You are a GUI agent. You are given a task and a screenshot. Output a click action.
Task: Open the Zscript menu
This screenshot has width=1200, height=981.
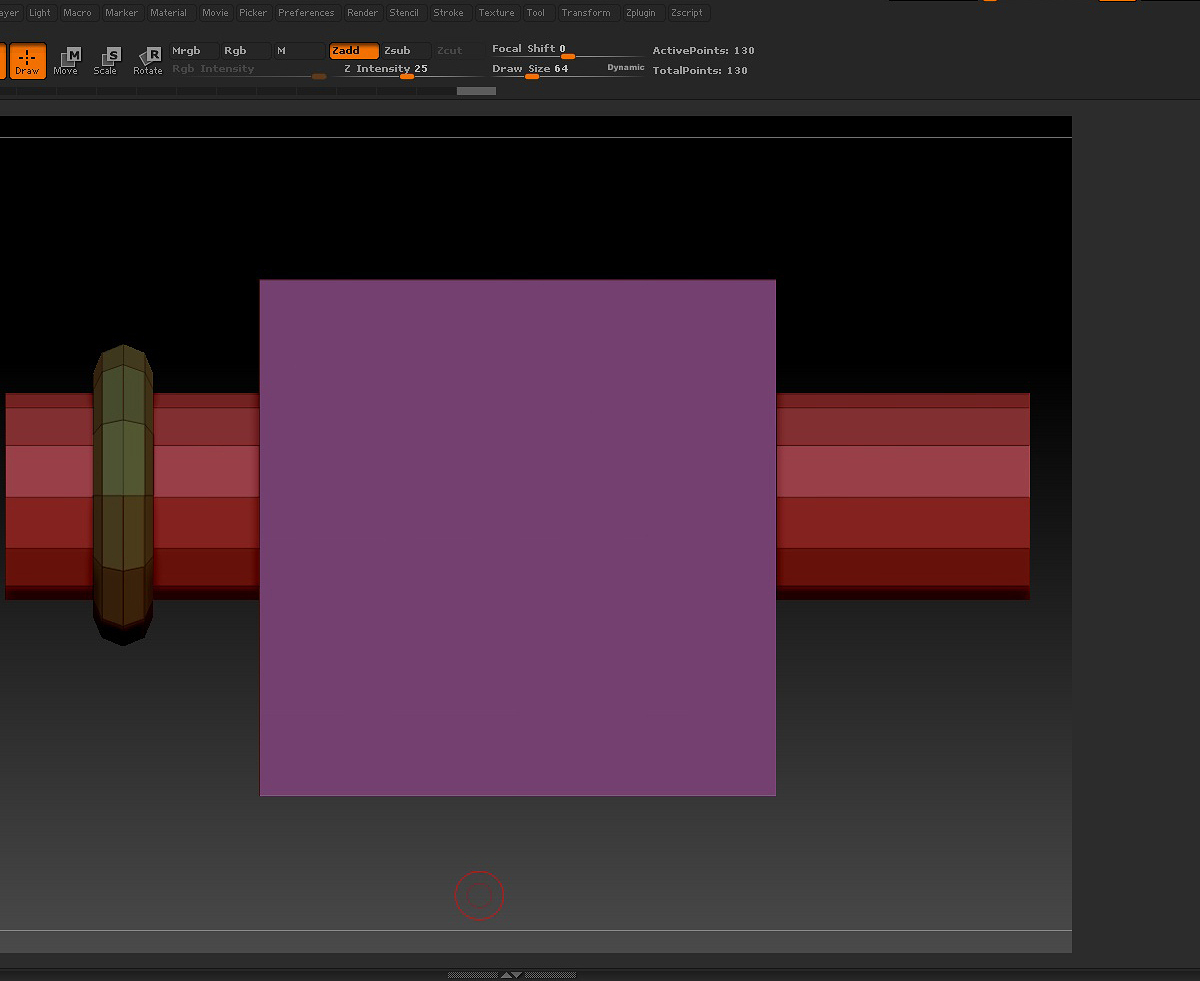click(687, 13)
